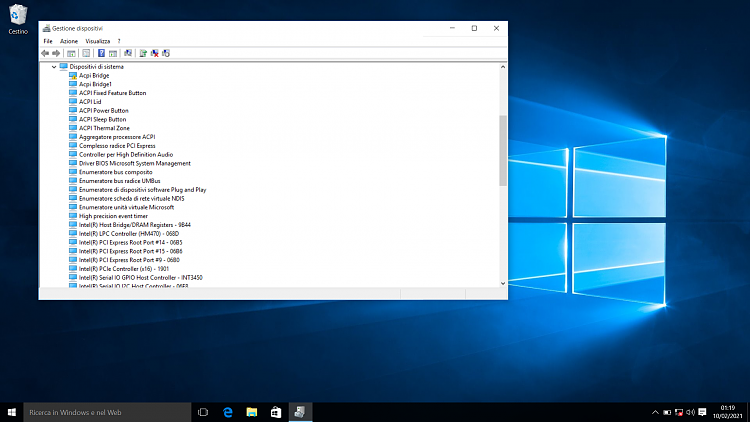Click the volume speaker icon in tray
The height and width of the screenshot is (422, 750).
pyautogui.click(x=690, y=412)
